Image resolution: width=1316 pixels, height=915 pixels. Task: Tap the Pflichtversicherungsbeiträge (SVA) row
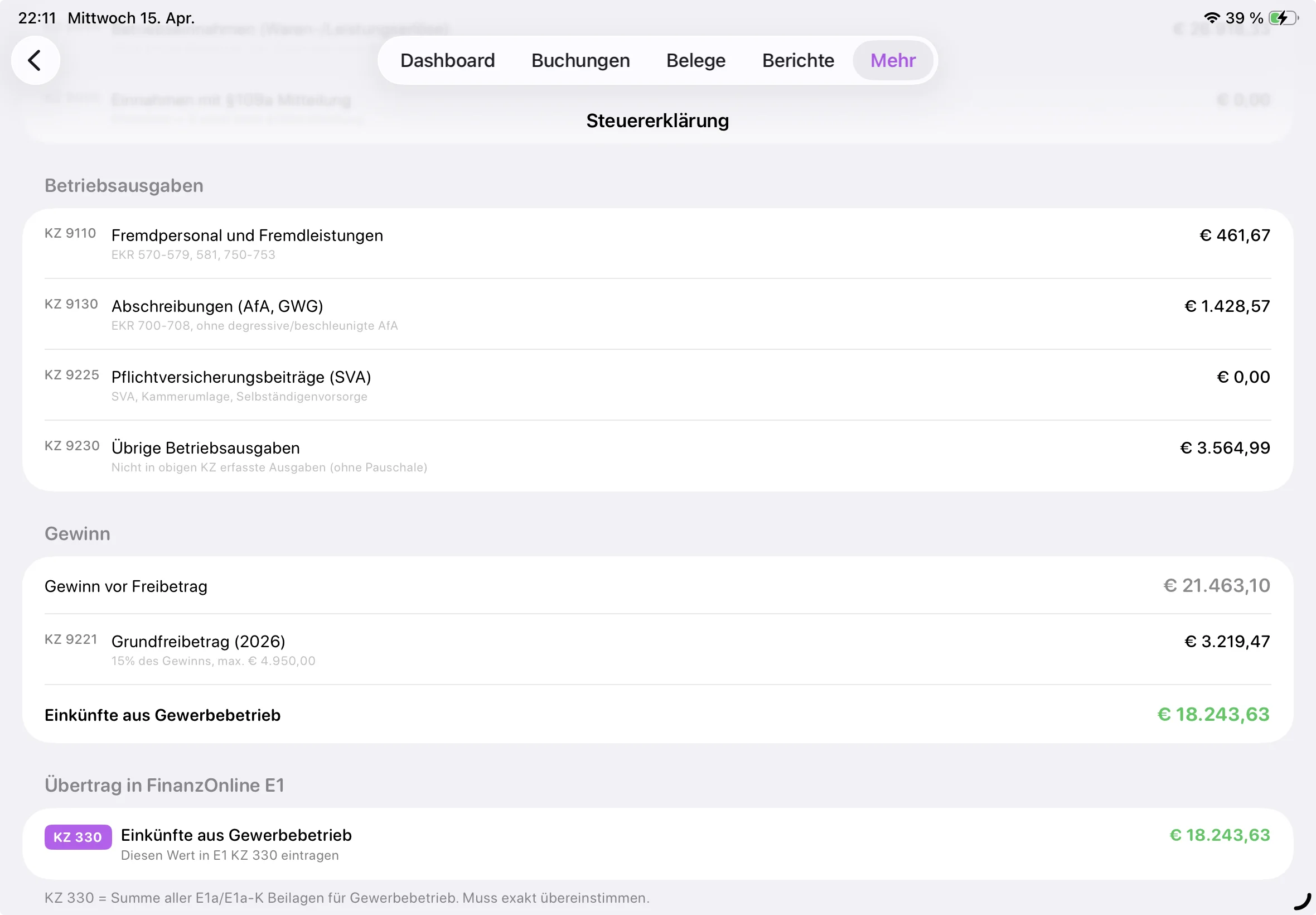tap(241, 377)
